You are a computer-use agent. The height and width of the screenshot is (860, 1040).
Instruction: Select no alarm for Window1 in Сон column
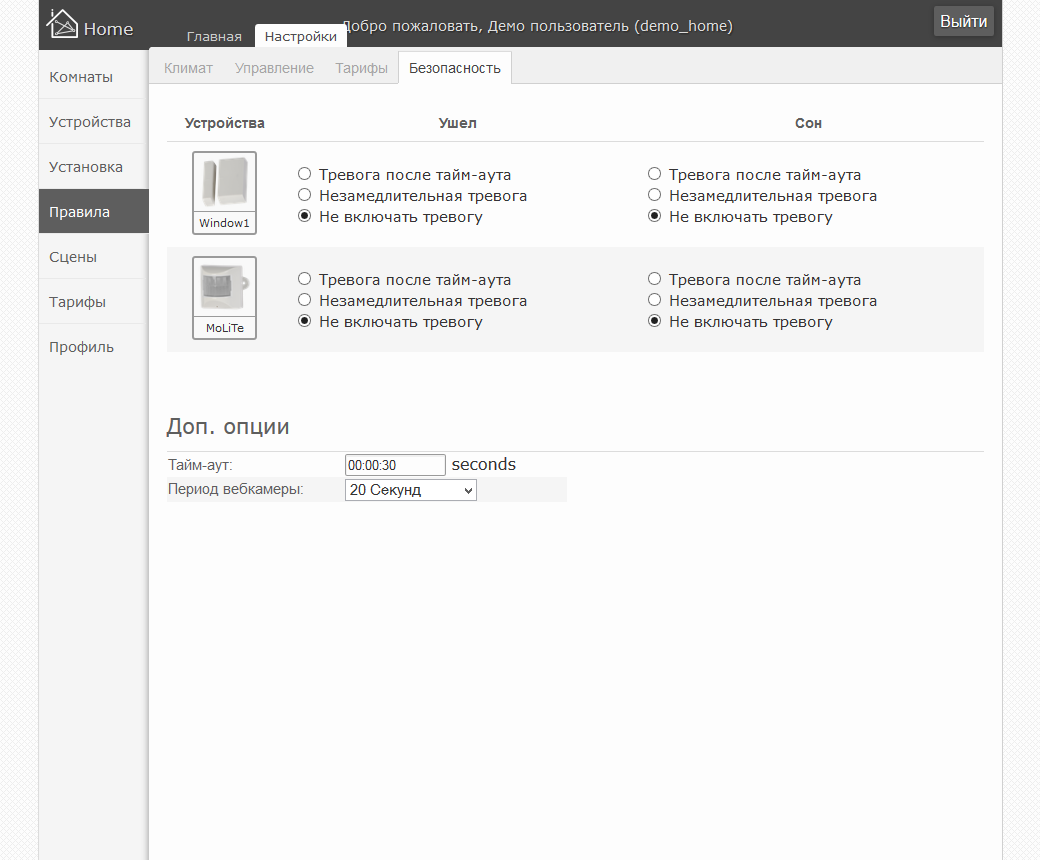coord(655,216)
